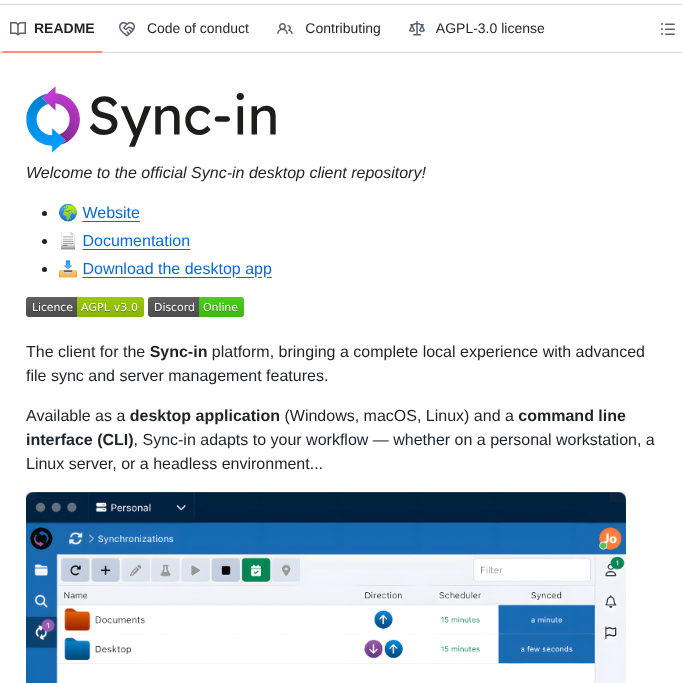Click the Personal server icon

[101, 507]
